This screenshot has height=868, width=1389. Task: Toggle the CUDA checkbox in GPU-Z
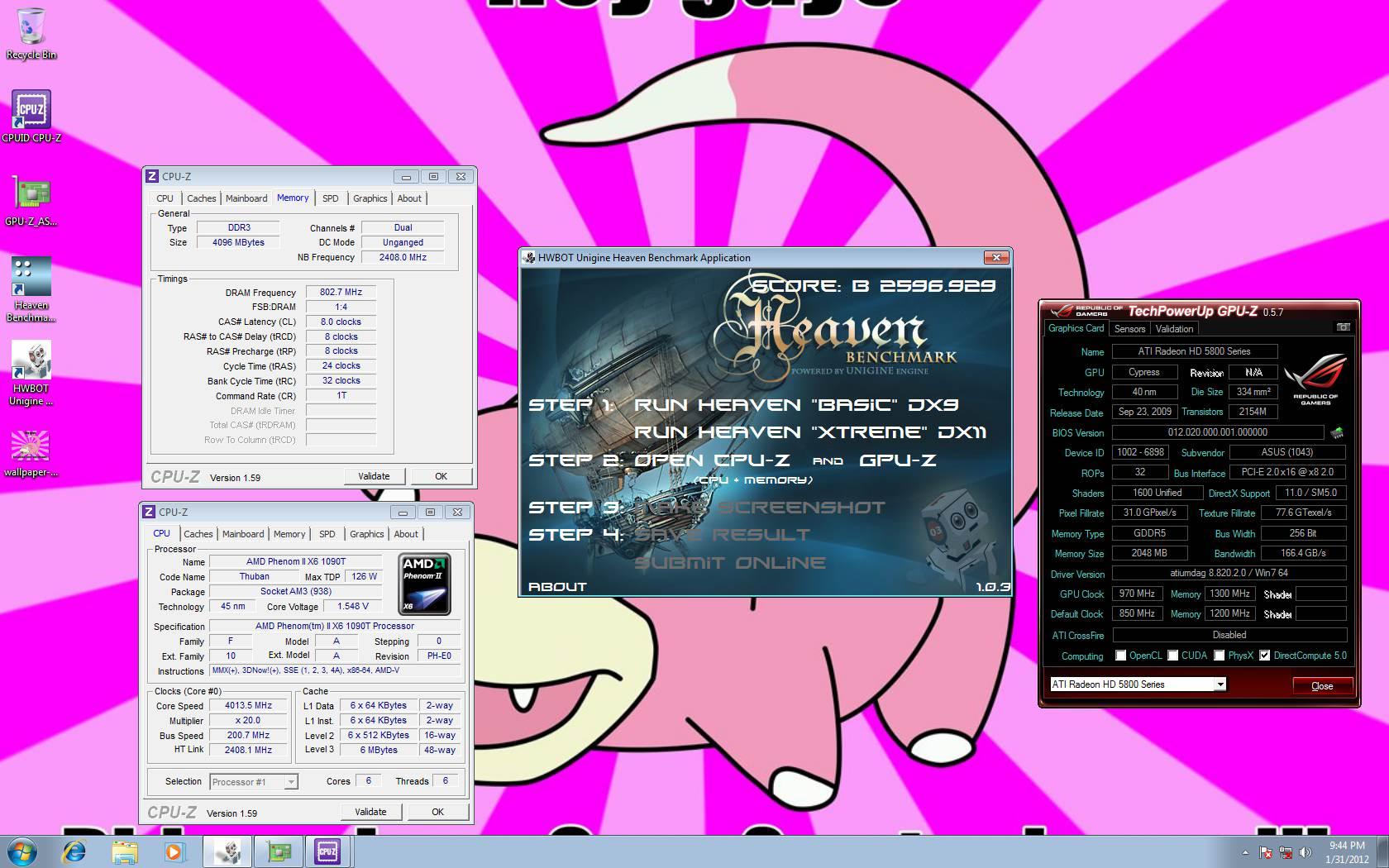coord(1172,656)
